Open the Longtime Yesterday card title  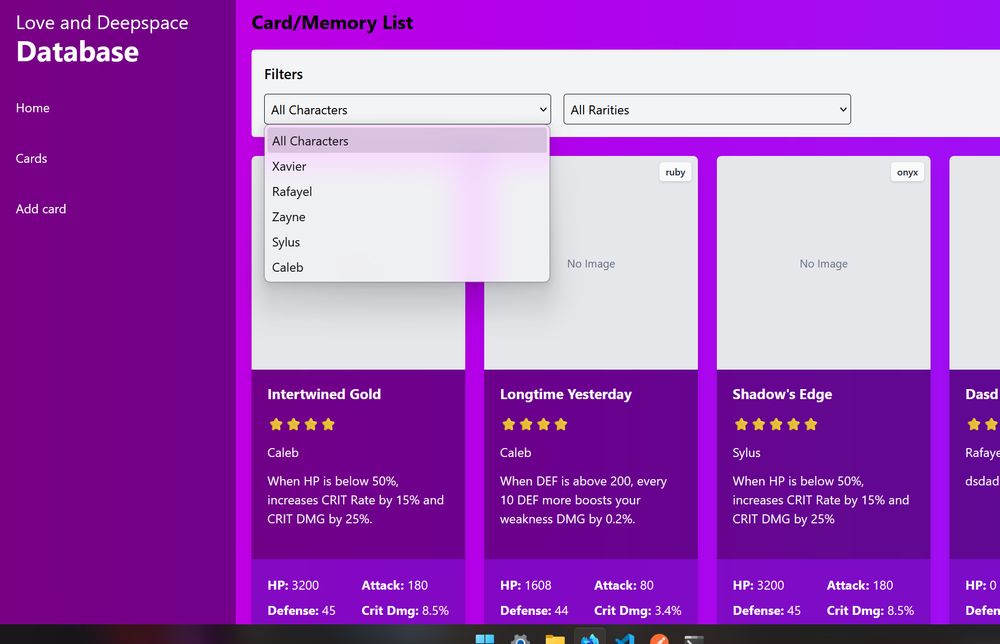[566, 394]
